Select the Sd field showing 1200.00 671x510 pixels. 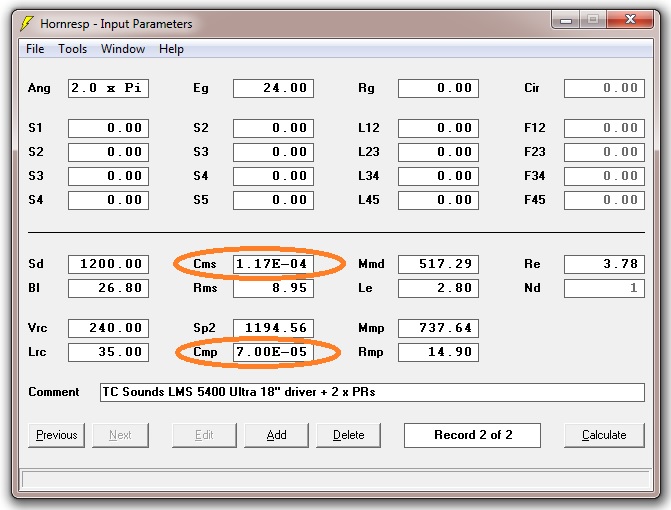click(108, 264)
